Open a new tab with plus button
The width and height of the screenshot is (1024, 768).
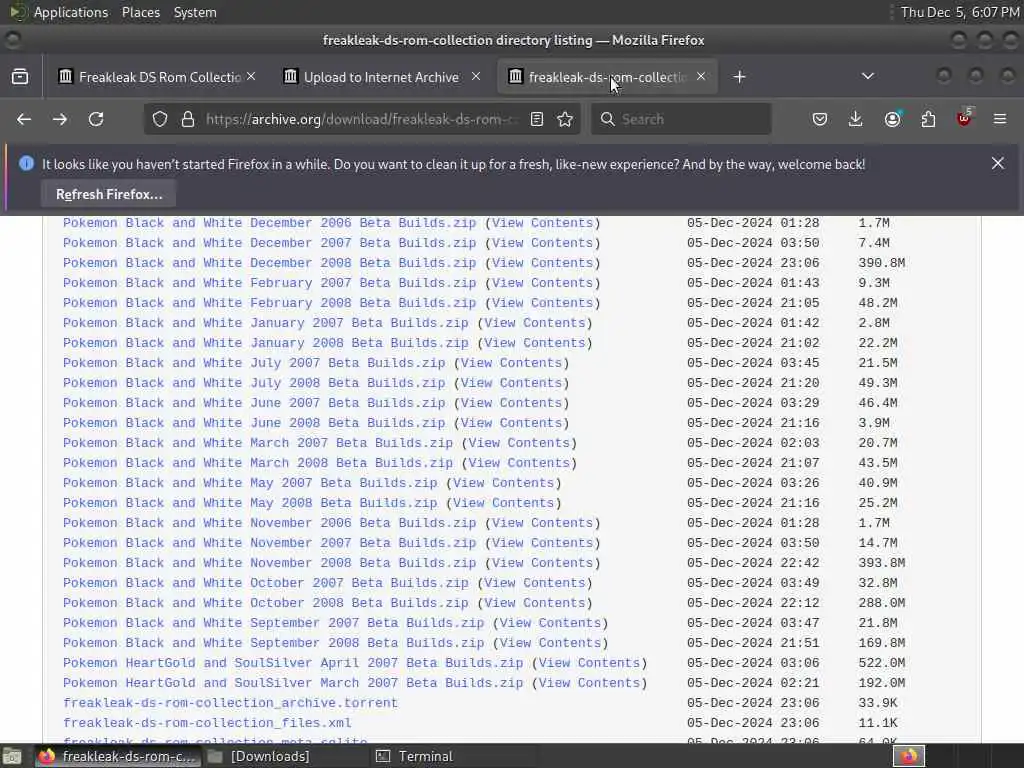pos(739,77)
